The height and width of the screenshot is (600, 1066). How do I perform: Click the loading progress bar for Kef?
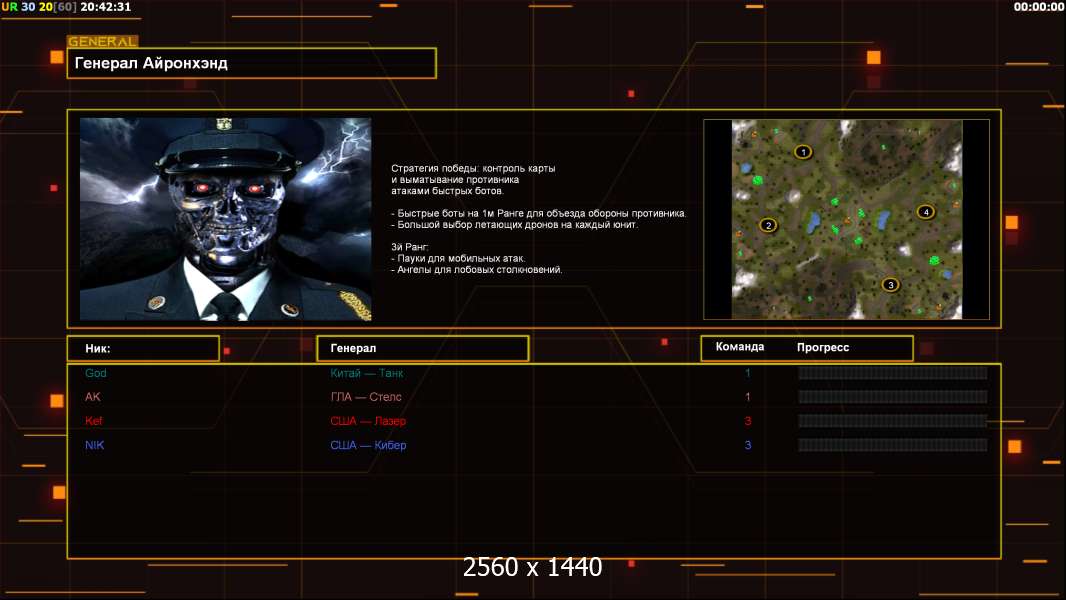(x=892, y=421)
